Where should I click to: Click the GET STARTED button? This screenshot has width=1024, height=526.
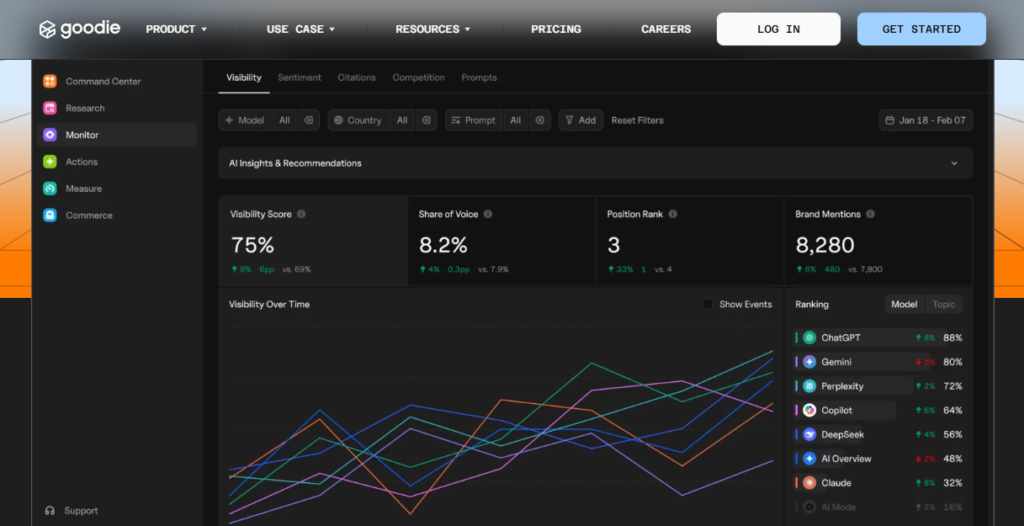tap(921, 29)
